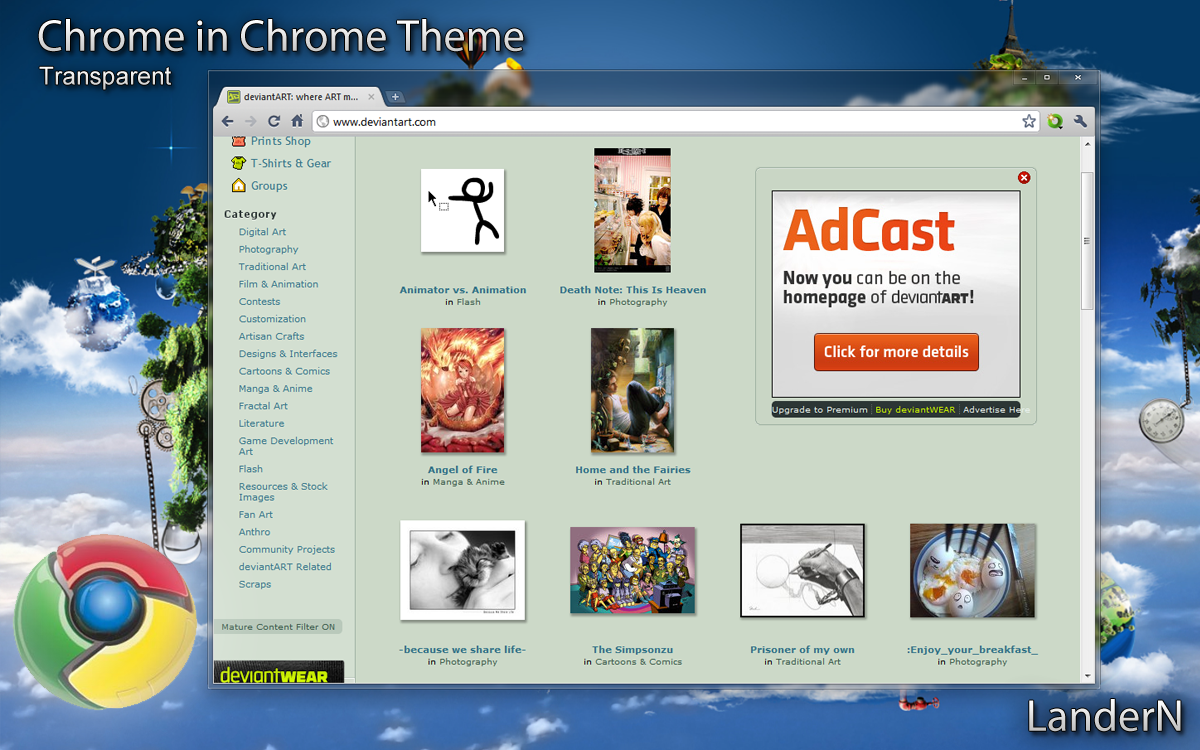Open Prisoner of my own thumbnail
The image size is (1200, 750).
(x=802, y=570)
